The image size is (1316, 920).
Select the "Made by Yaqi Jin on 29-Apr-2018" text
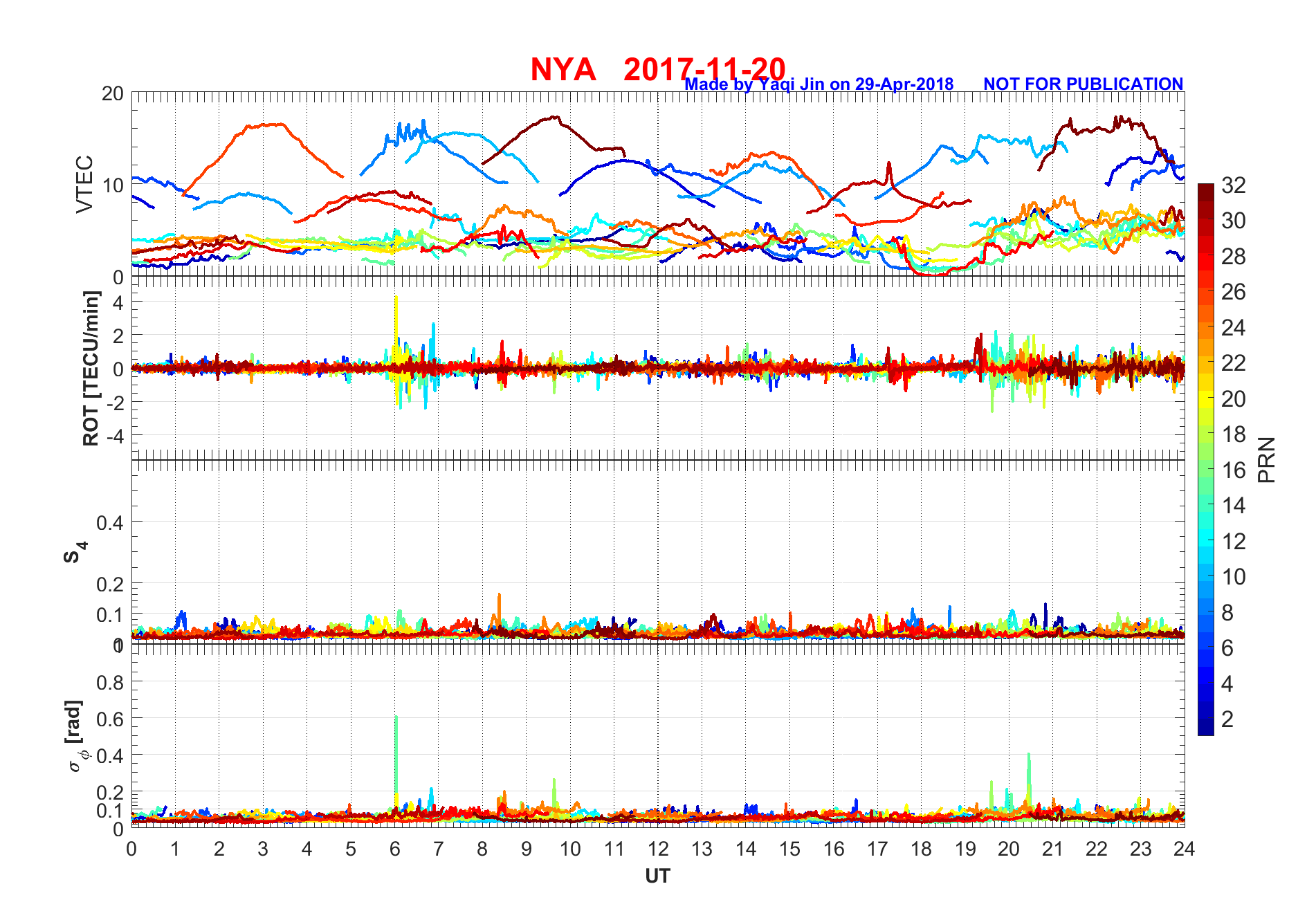click(x=819, y=84)
